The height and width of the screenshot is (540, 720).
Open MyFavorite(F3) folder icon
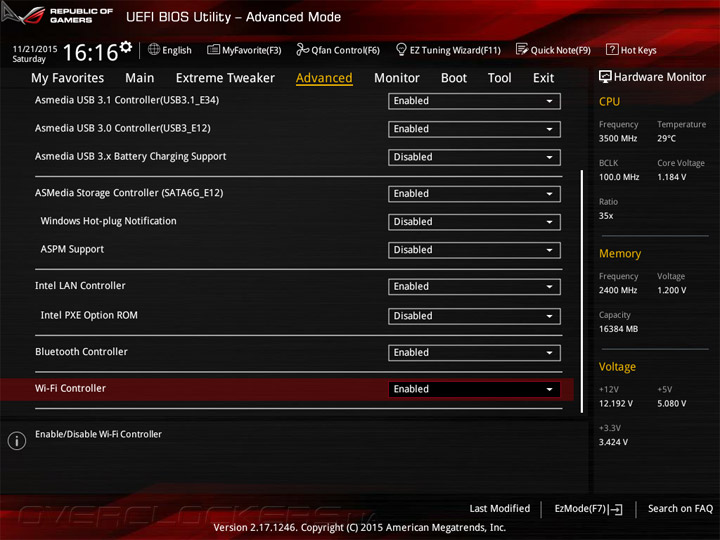[213, 50]
